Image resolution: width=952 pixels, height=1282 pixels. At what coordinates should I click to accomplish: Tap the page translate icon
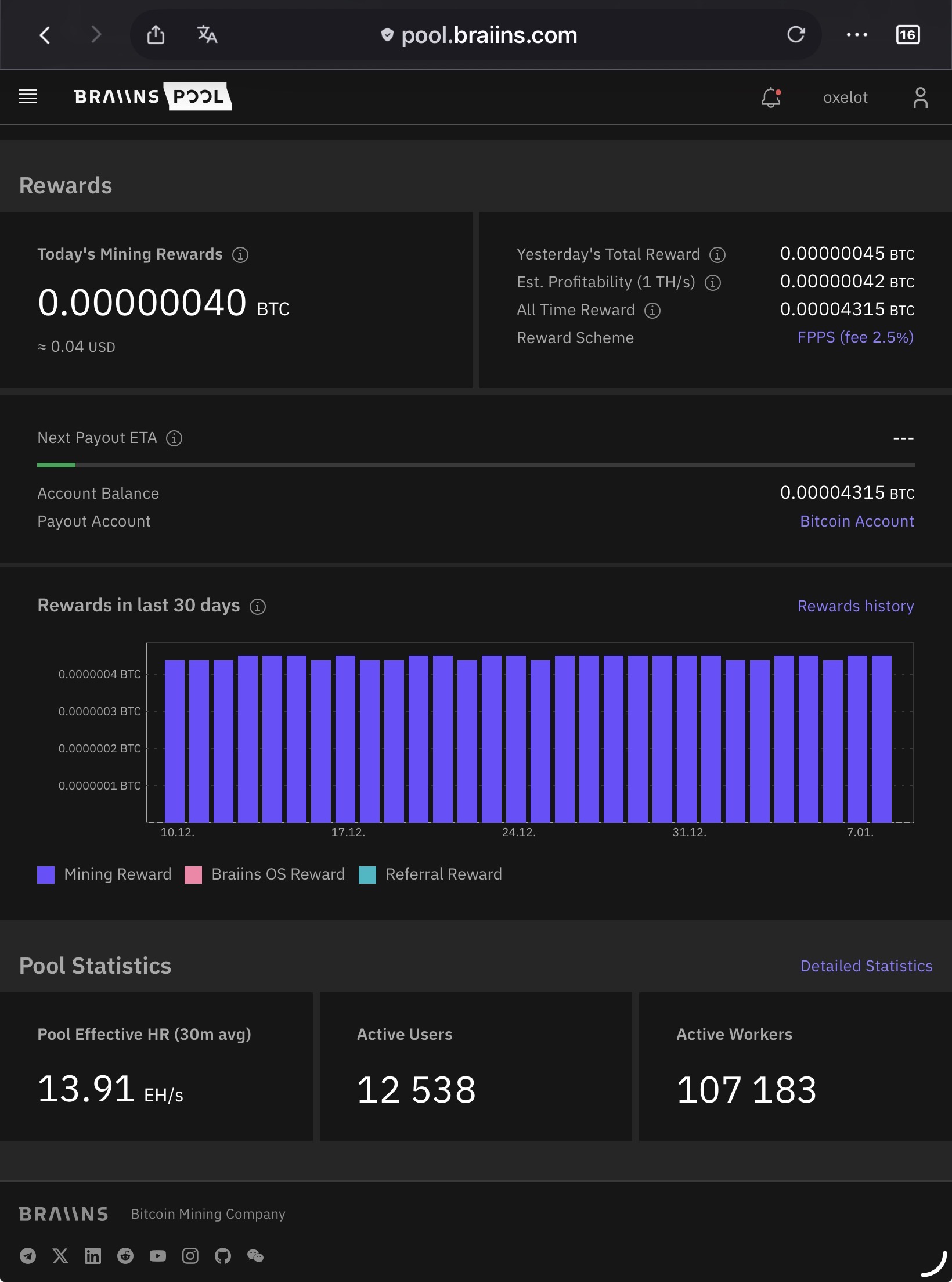click(x=207, y=35)
